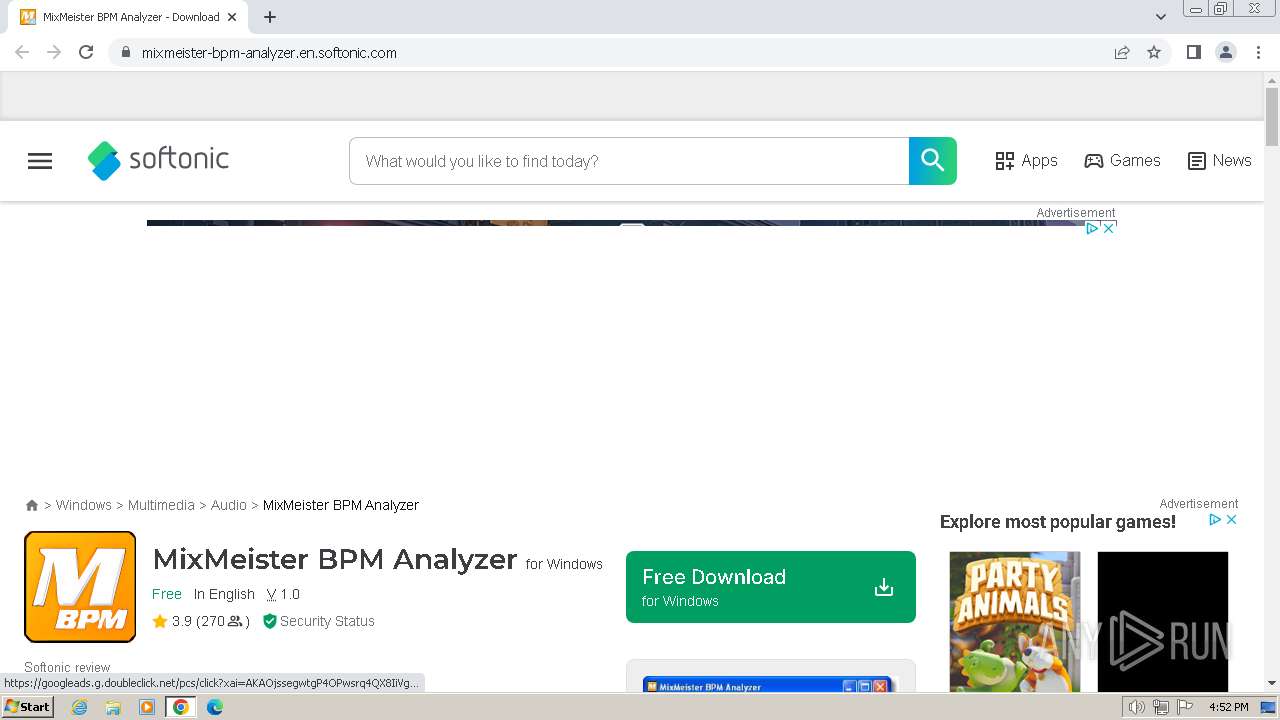
Task: Select the MixMeister BPM Analyzer tab
Action: tap(130, 17)
